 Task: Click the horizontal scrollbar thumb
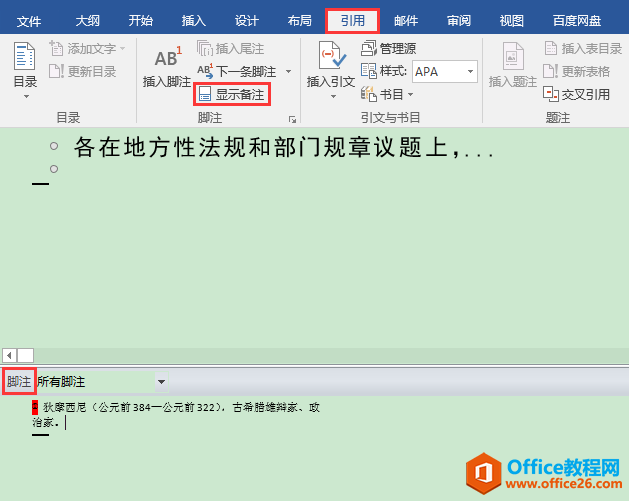tap(25, 355)
